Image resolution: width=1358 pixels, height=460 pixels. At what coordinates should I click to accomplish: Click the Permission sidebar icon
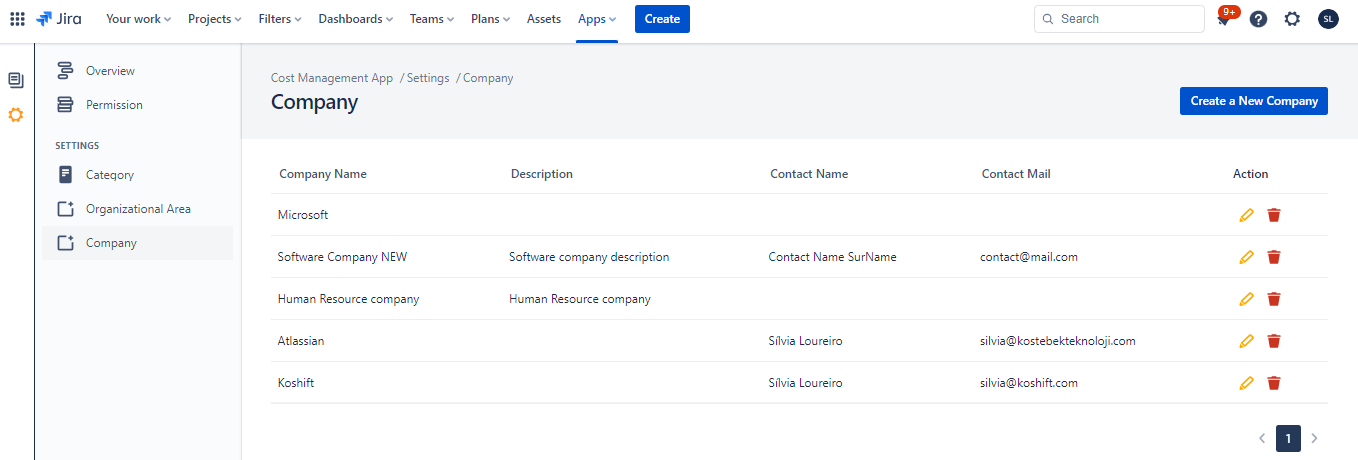click(65, 105)
